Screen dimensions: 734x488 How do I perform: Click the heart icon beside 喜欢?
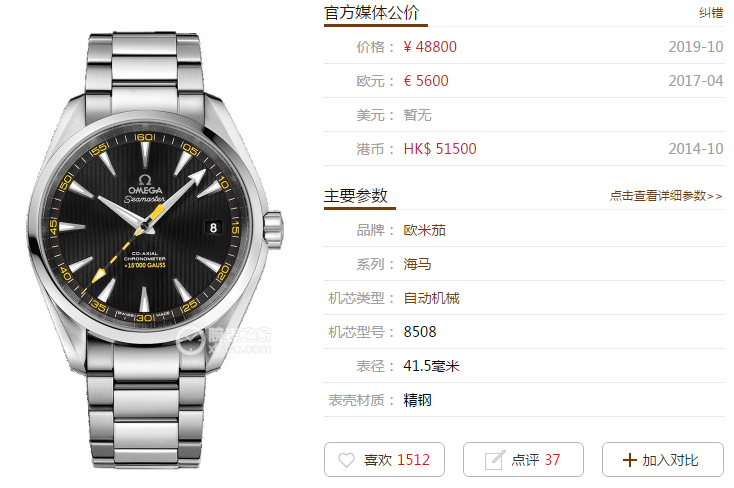tap(346, 460)
